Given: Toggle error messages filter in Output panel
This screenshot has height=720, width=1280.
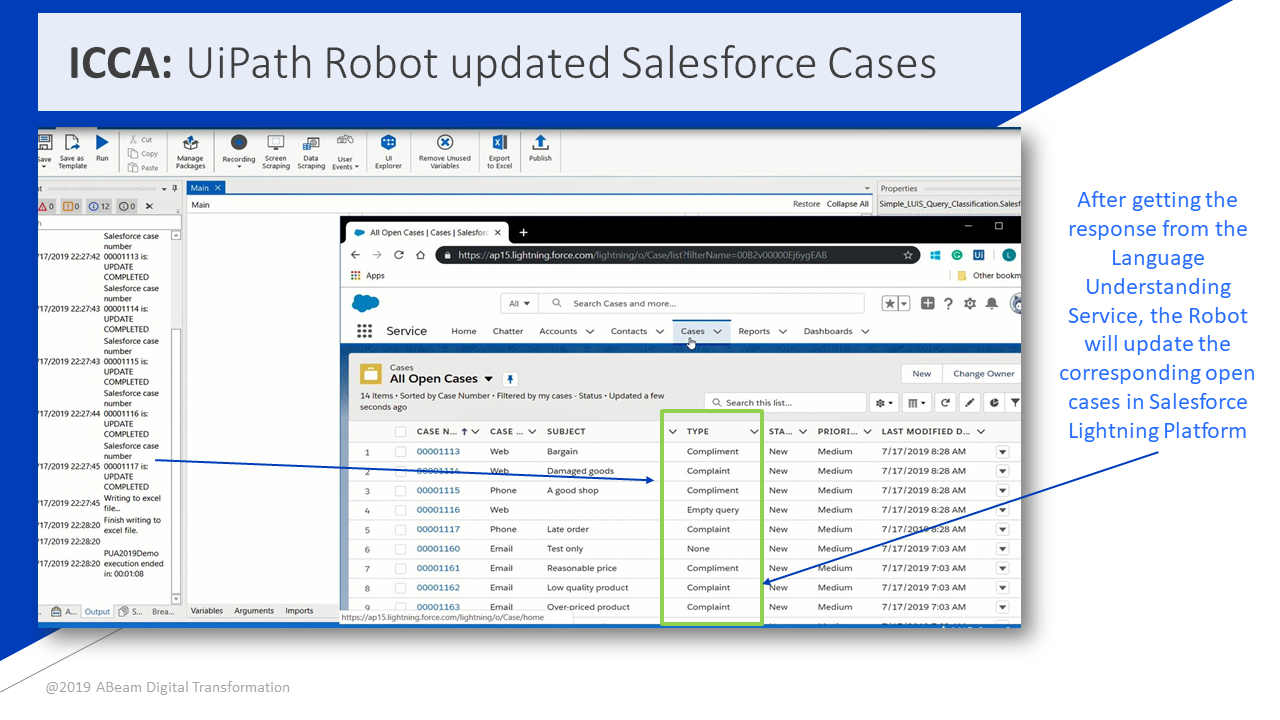Looking at the screenshot, I should pos(47,206).
